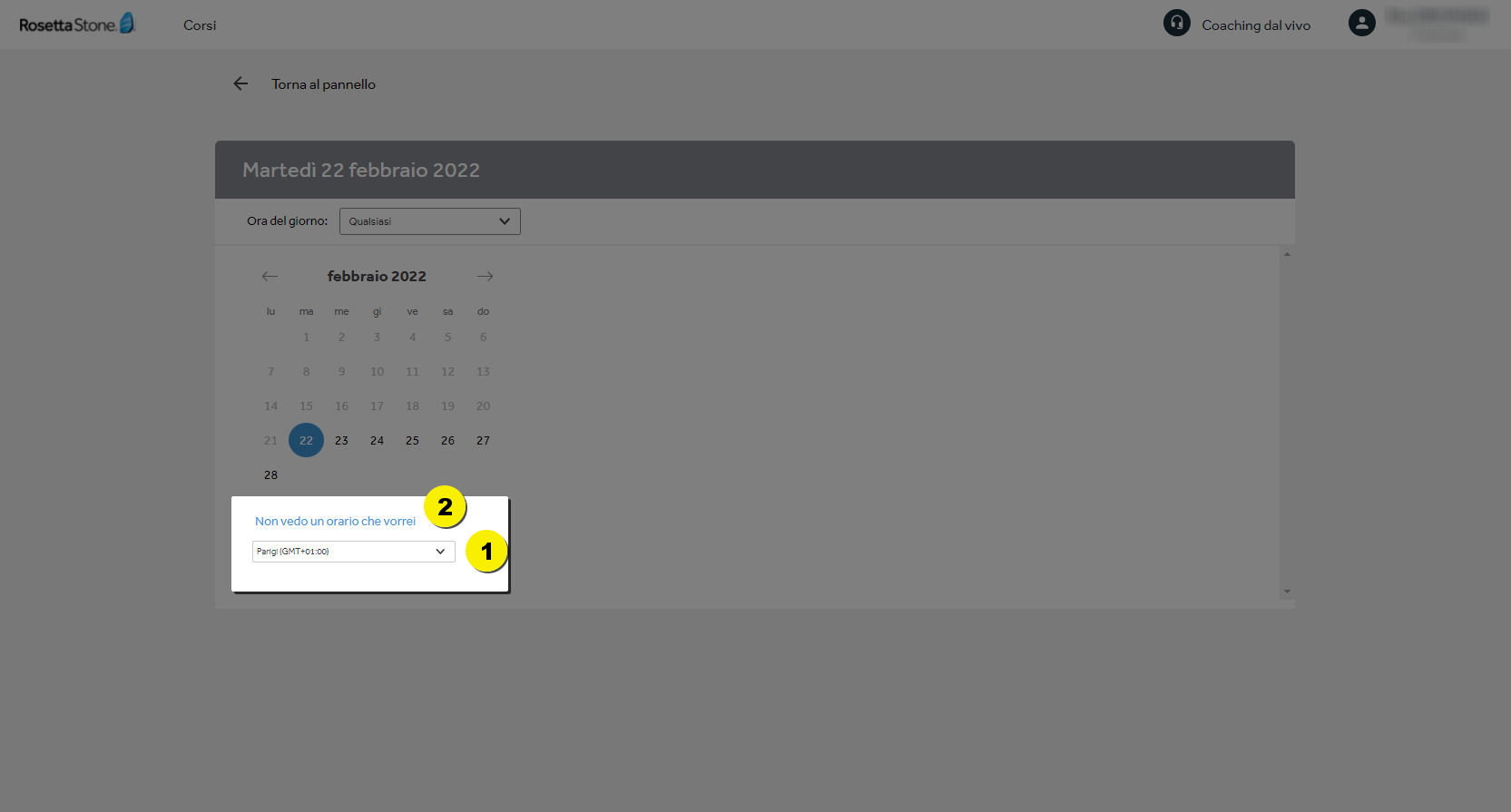1511x812 pixels.
Task: Click the Rosetta Stone logo
Action: click(x=77, y=24)
